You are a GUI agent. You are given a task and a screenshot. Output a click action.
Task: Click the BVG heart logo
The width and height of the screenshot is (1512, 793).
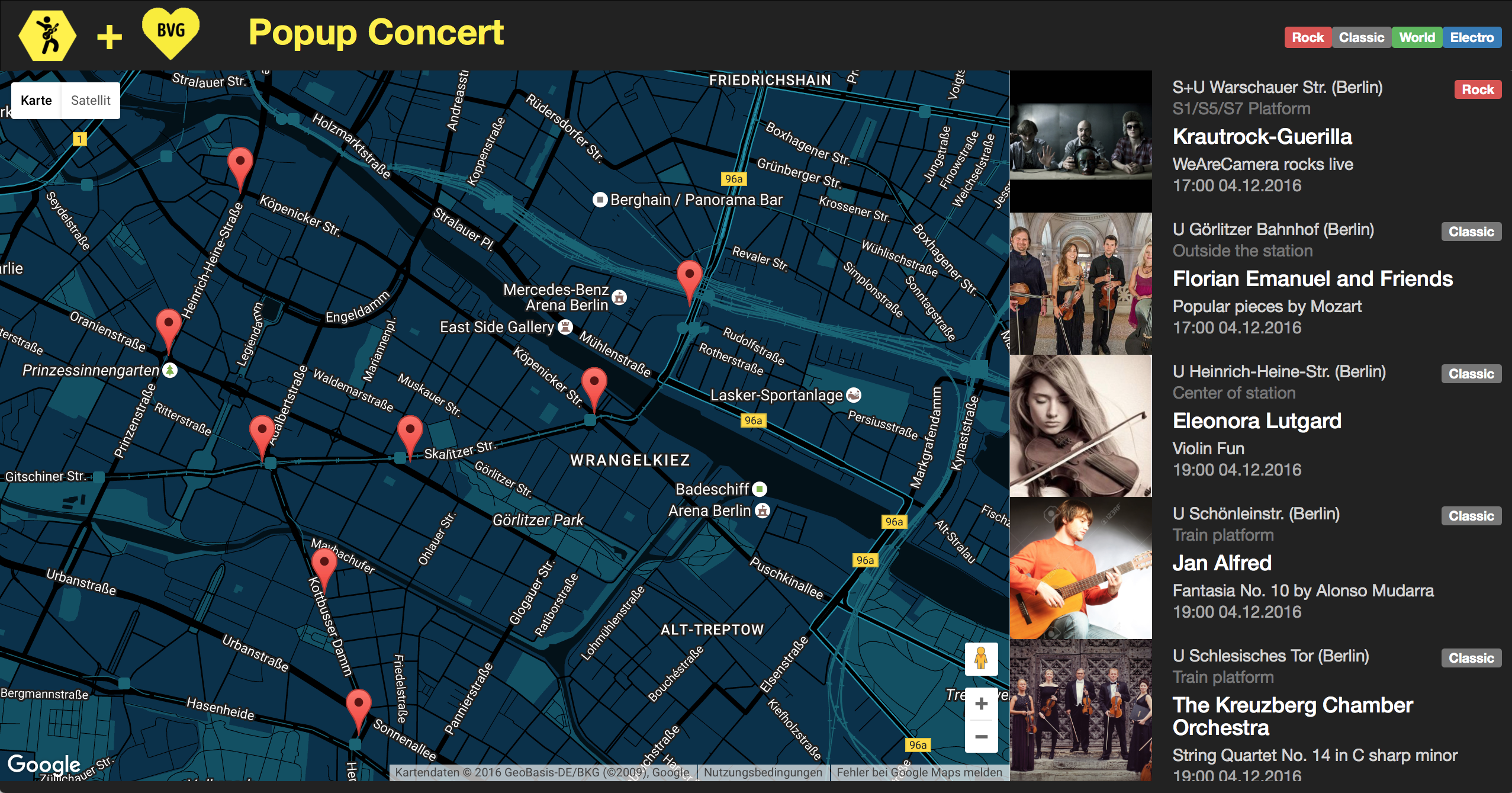tap(171, 32)
